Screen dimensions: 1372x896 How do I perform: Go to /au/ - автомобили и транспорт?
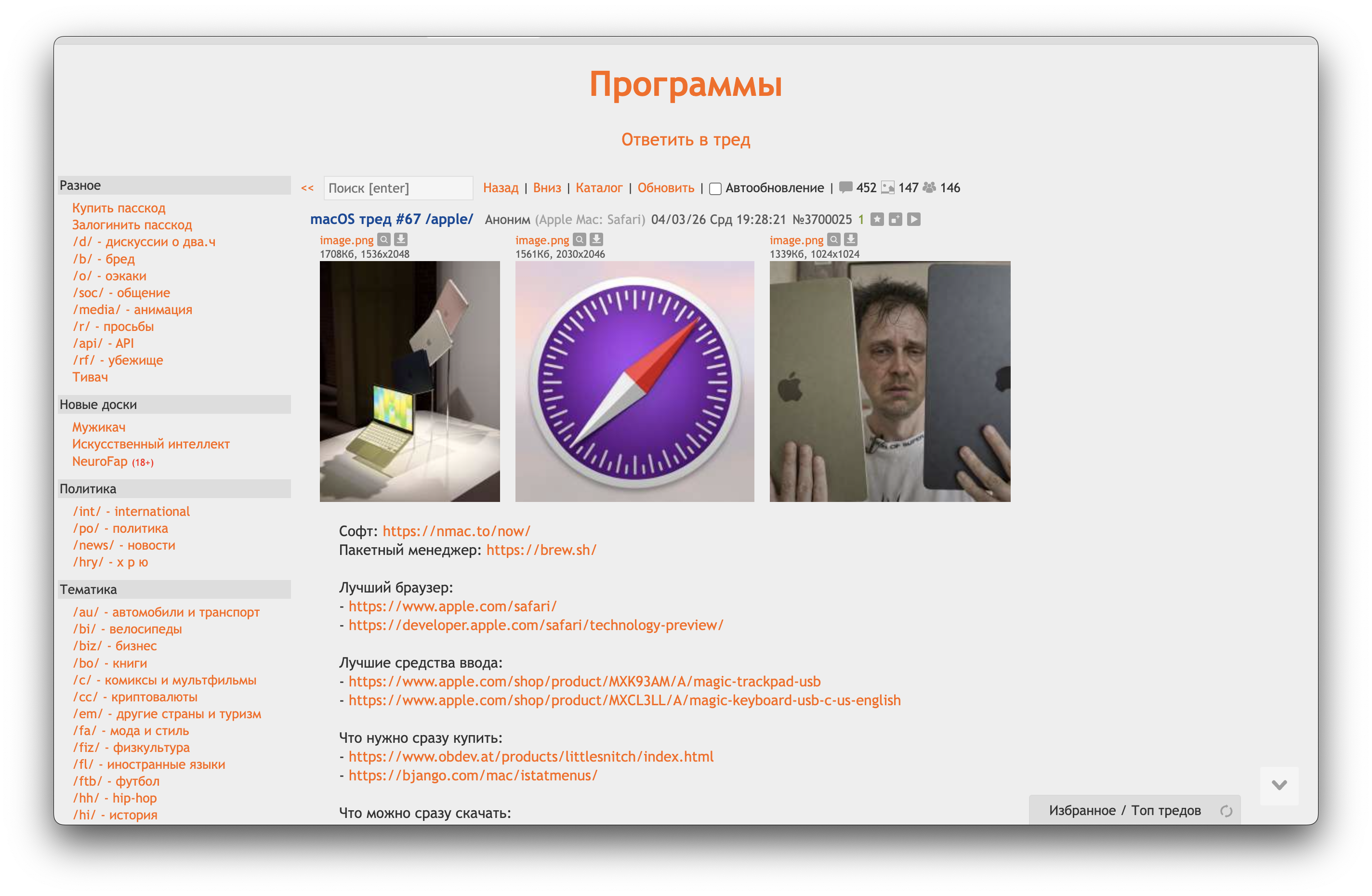coord(166,612)
